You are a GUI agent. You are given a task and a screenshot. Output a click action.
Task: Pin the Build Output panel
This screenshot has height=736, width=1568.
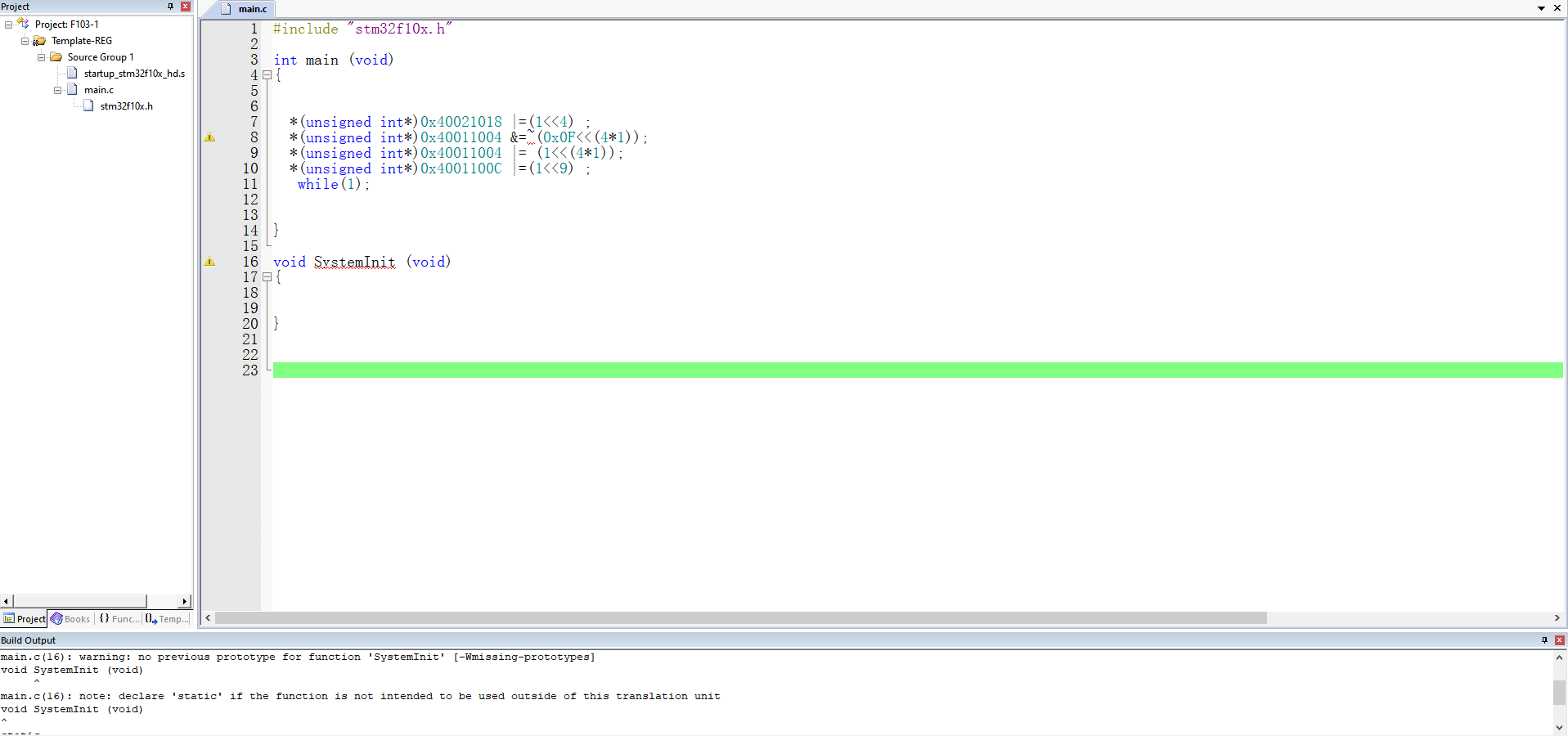pyautogui.click(x=1544, y=640)
